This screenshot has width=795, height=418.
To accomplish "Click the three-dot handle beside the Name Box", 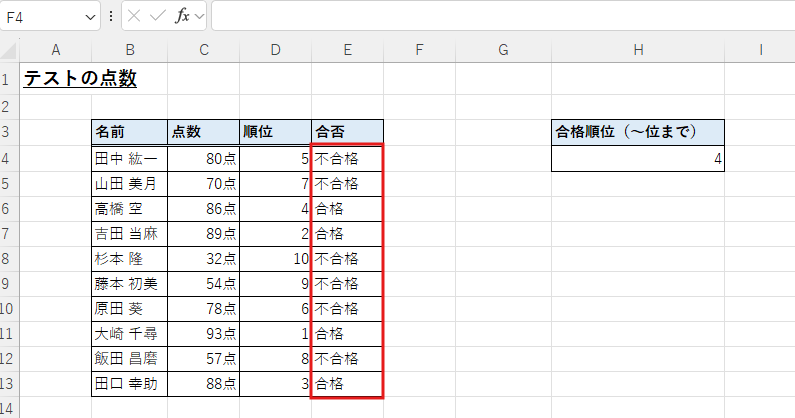I will (111, 17).
